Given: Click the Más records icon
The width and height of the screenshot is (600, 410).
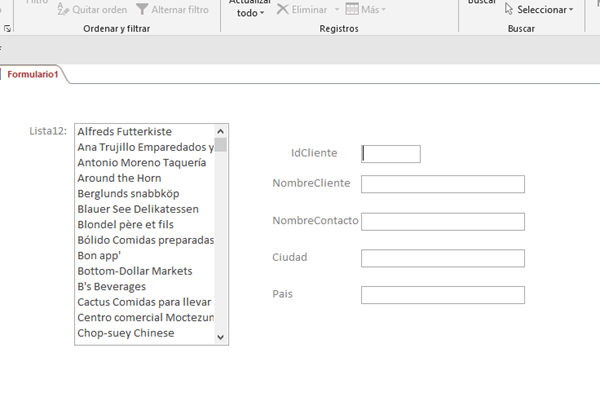Looking at the screenshot, I should click(x=351, y=9).
